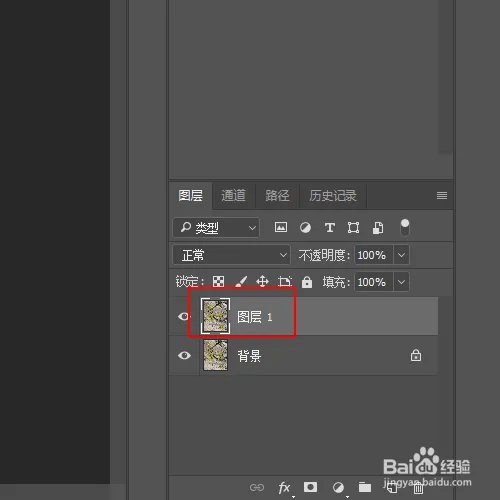
Task: Filter for shape layers icon
Action: [353, 228]
